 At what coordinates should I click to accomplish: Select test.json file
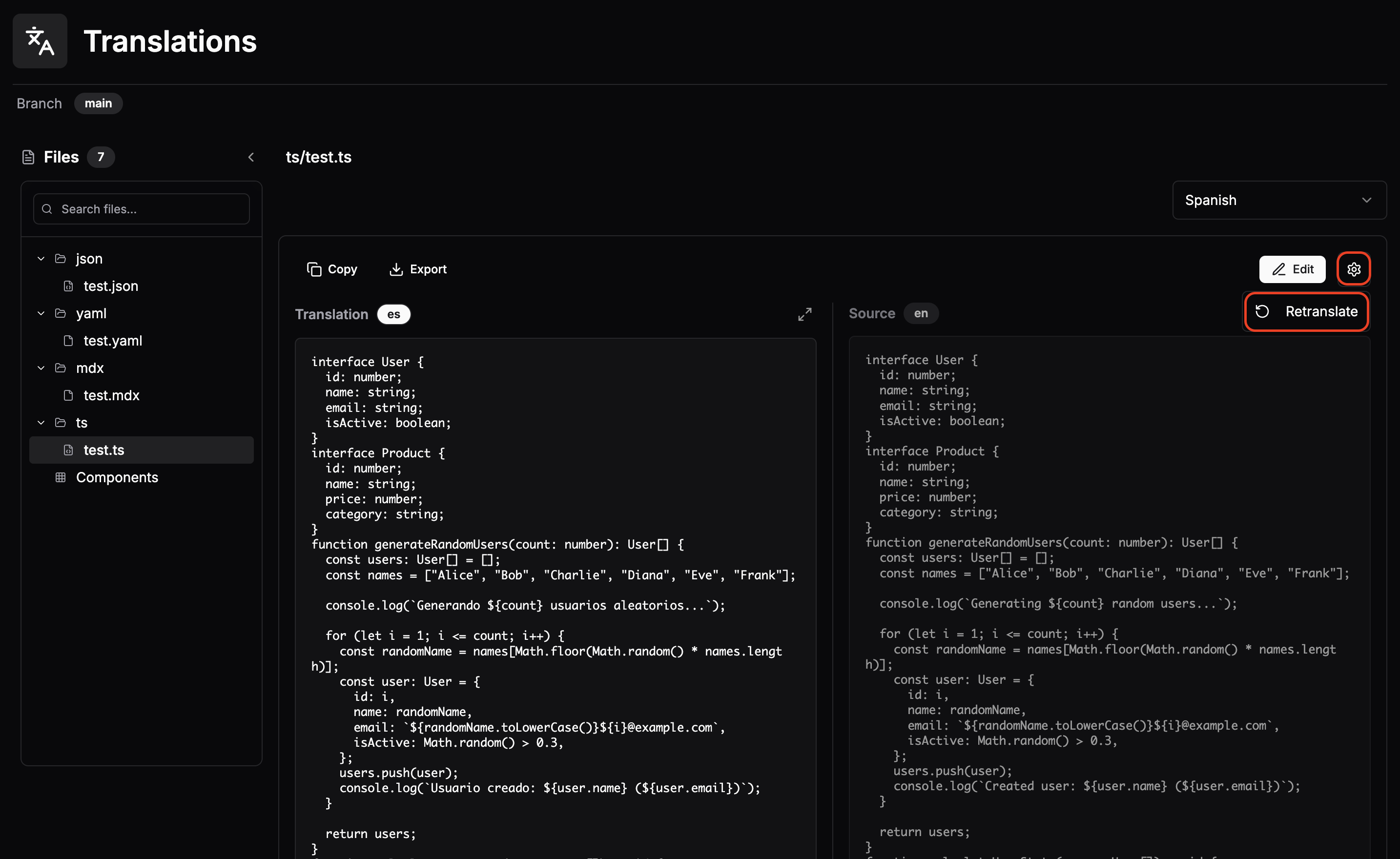(x=111, y=286)
